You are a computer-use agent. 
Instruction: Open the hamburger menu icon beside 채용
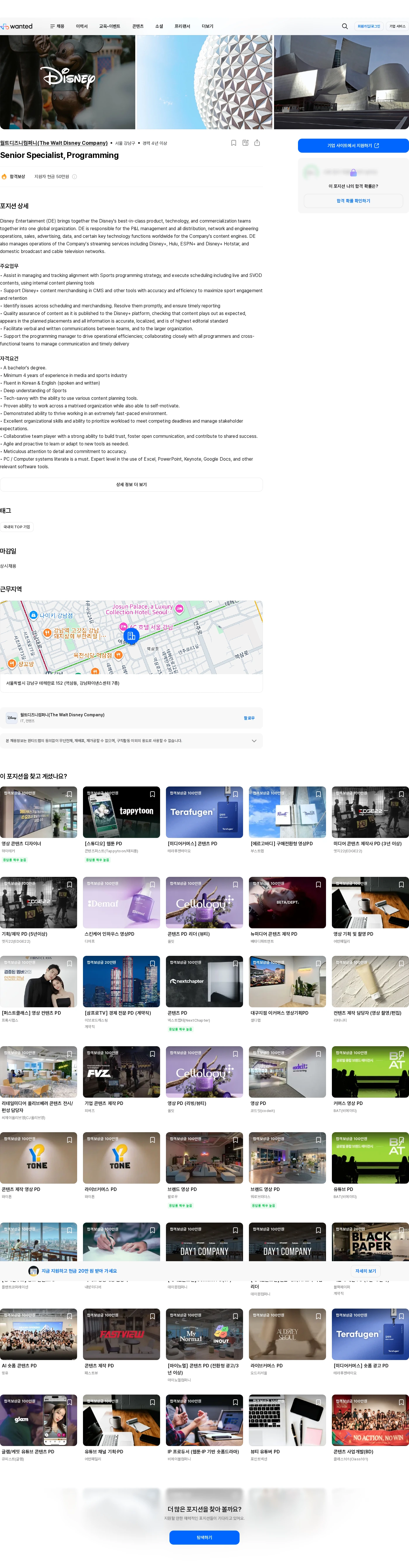[52, 26]
